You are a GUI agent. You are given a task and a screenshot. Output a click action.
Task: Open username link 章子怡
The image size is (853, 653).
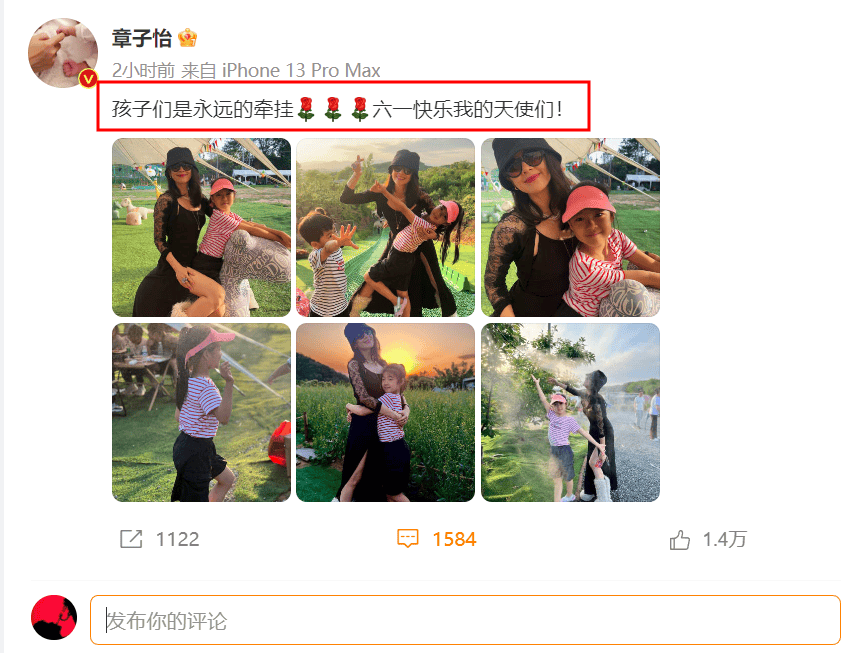[x=141, y=38]
